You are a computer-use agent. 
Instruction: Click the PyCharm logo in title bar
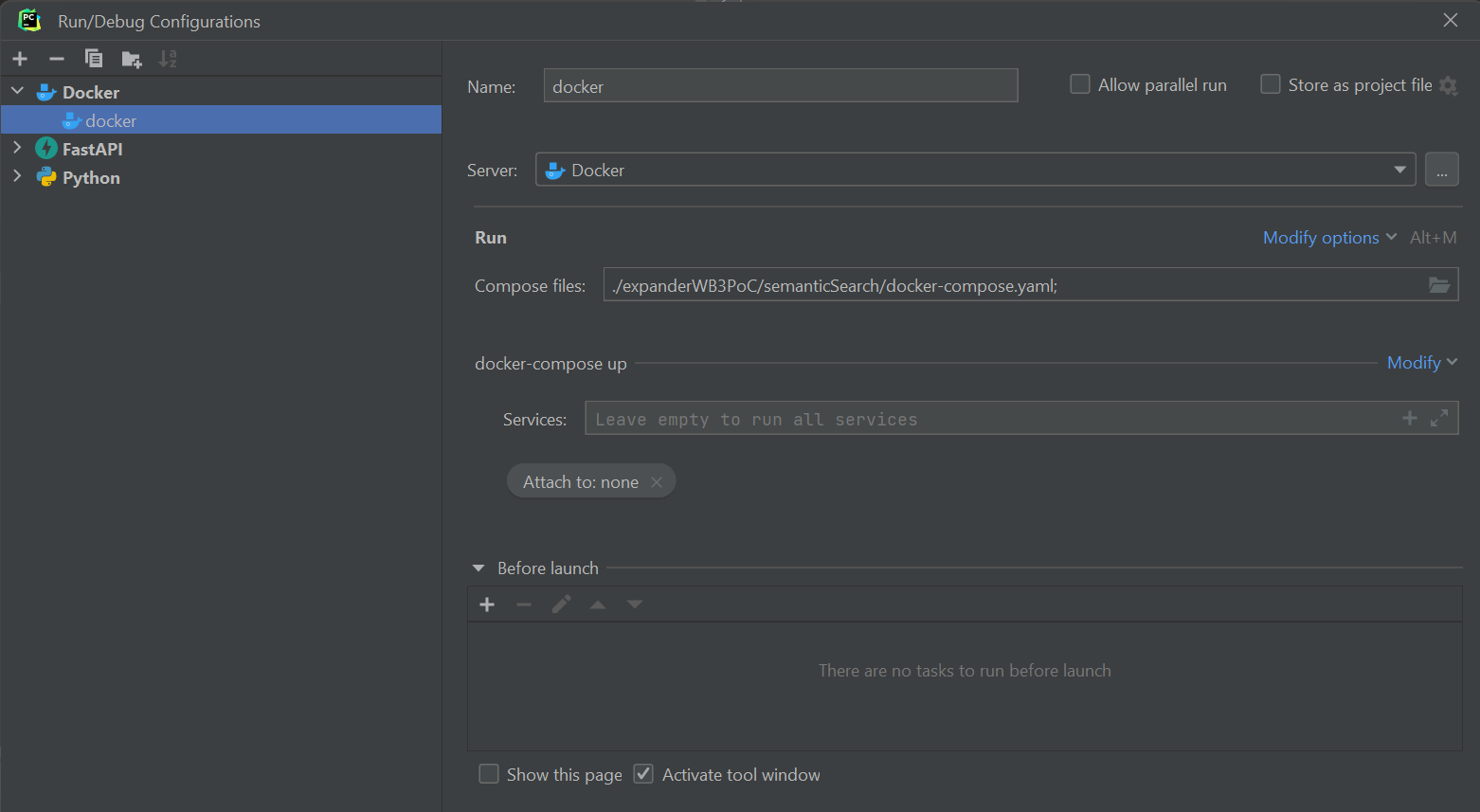point(29,20)
